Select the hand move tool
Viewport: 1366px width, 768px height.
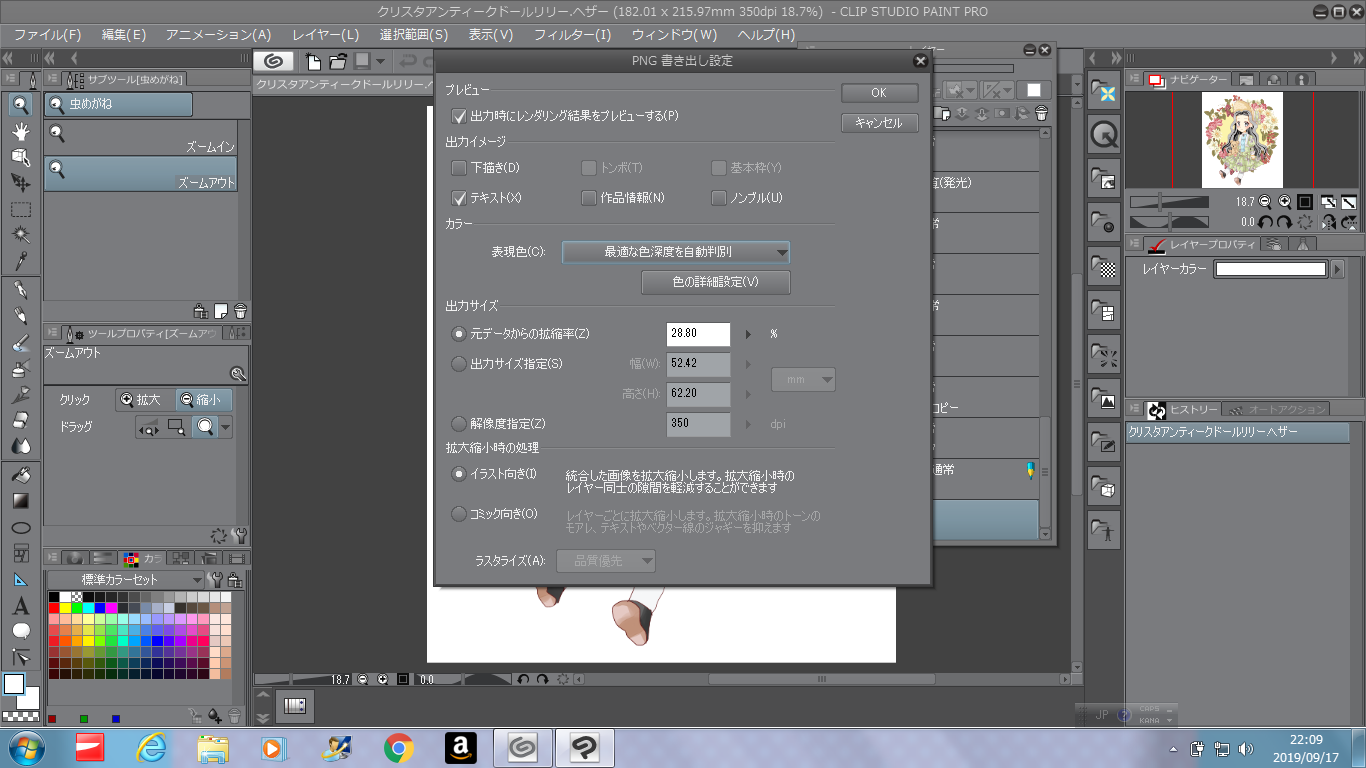(20, 131)
